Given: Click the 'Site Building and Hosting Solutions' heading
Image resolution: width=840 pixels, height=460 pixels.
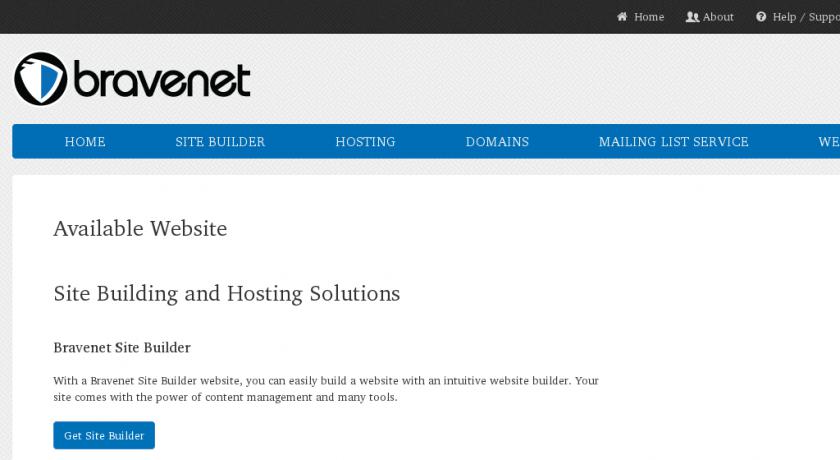Looking at the screenshot, I should [x=227, y=294].
